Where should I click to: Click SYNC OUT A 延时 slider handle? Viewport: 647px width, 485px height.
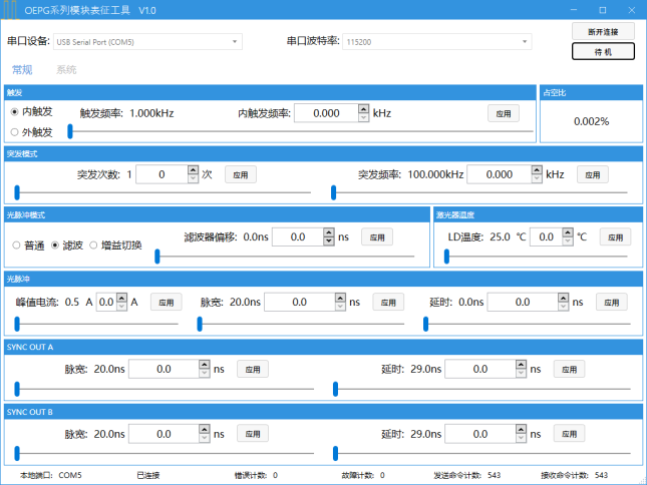(x=335, y=389)
